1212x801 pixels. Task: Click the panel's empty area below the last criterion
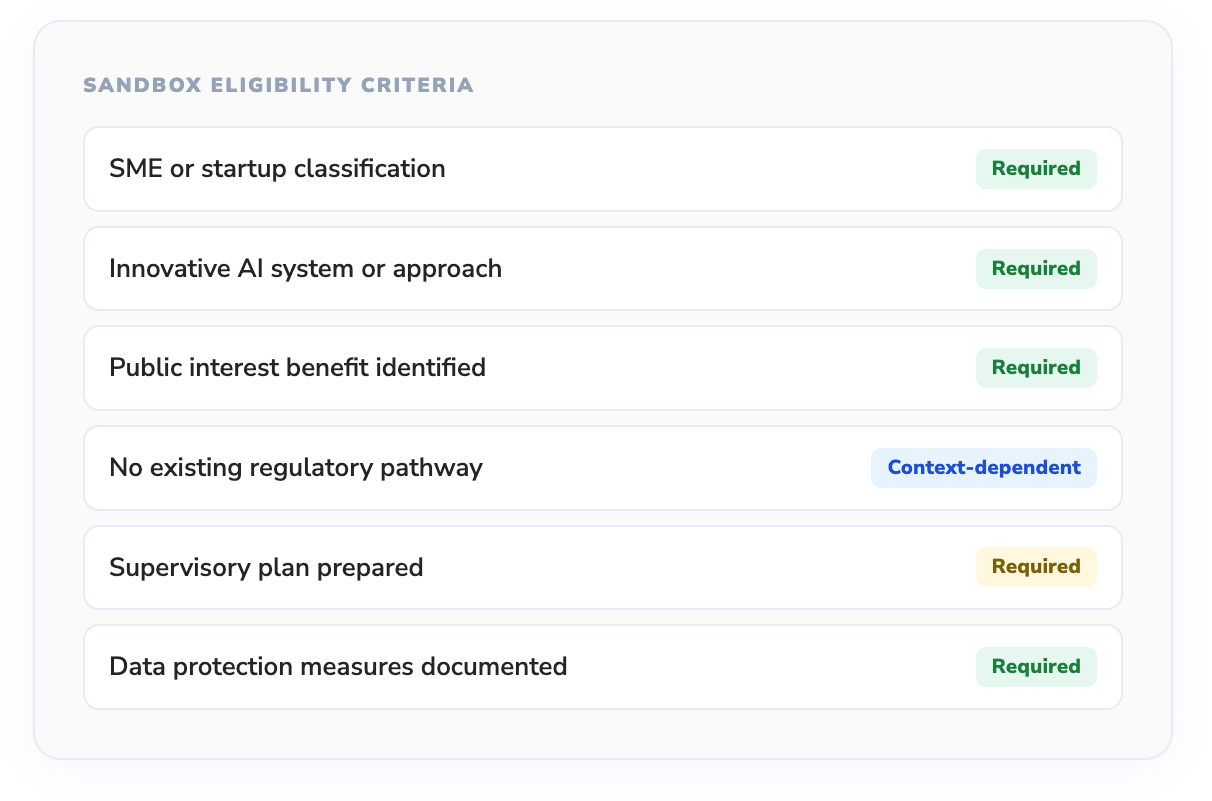tap(600, 734)
